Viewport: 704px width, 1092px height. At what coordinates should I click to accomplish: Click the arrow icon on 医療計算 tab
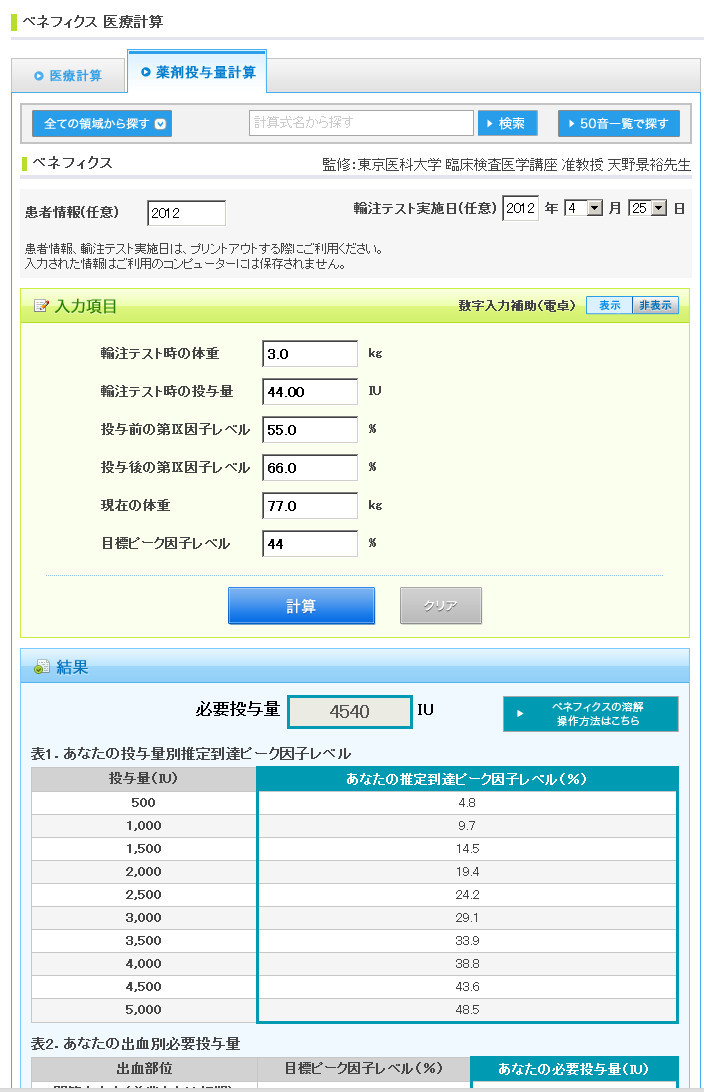pos(39,76)
